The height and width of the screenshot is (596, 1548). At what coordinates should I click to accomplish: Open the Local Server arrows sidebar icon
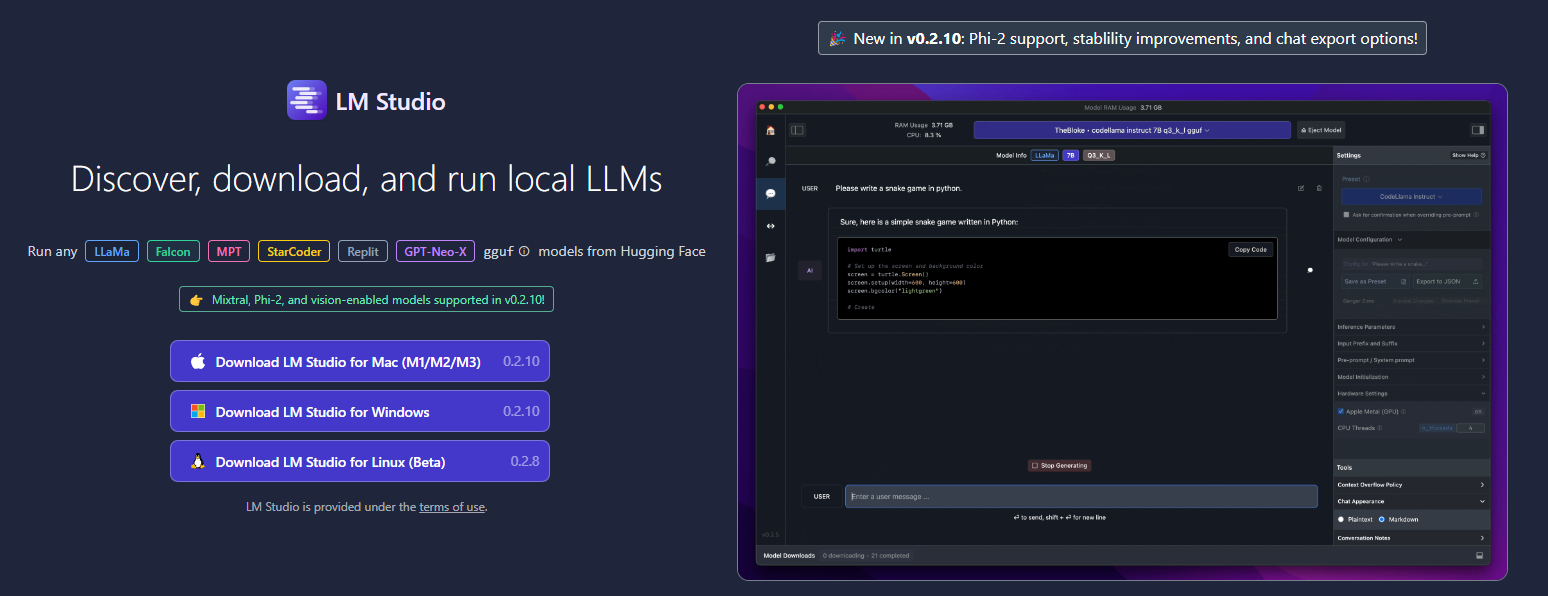click(770, 225)
